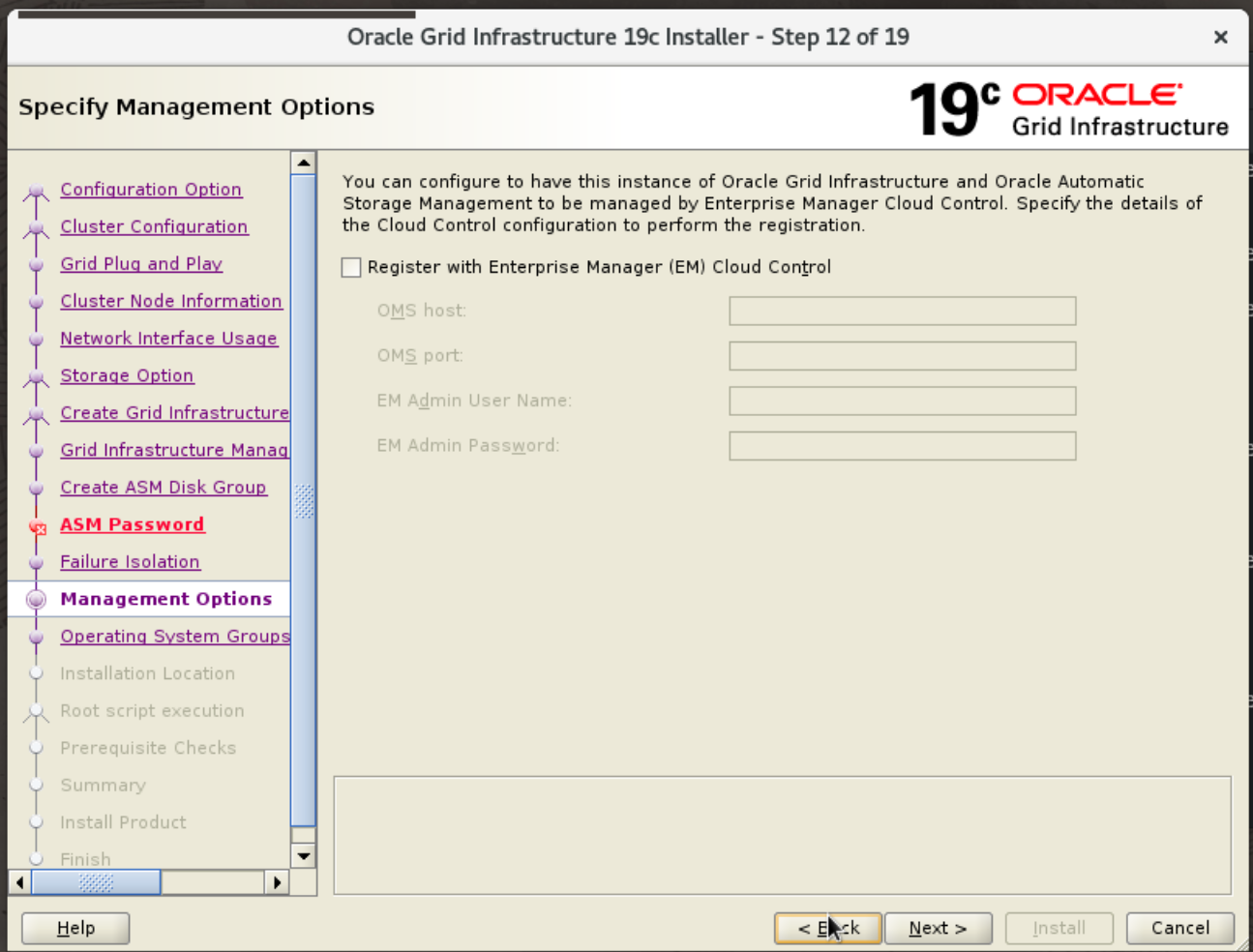Screen dimensions: 1253x952
Task: Click the EM Admin User Name field
Action: tap(903, 402)
